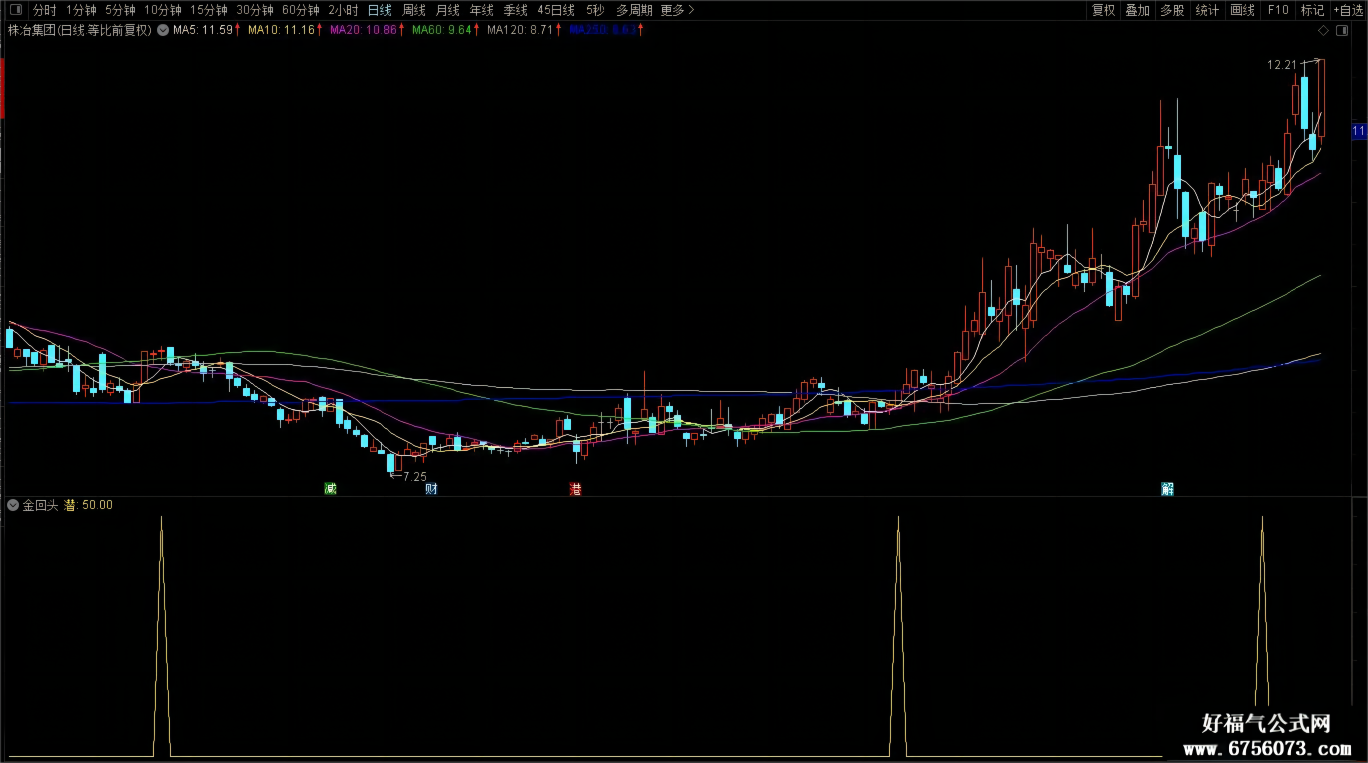
Task: Expand the 更多 periods menu
Action: coord(677,10)
